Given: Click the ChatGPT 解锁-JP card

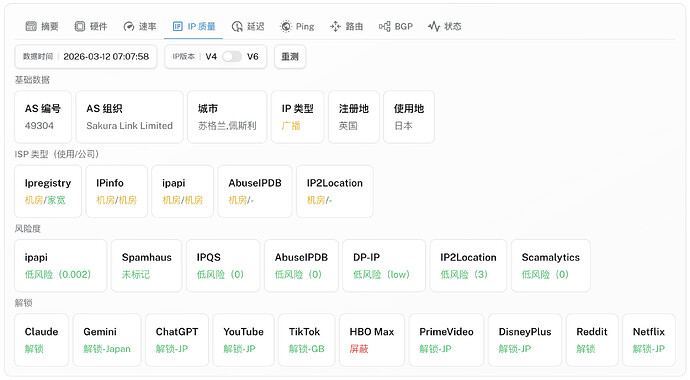Looking at the screenshot, I should click(x=177, y=340).
